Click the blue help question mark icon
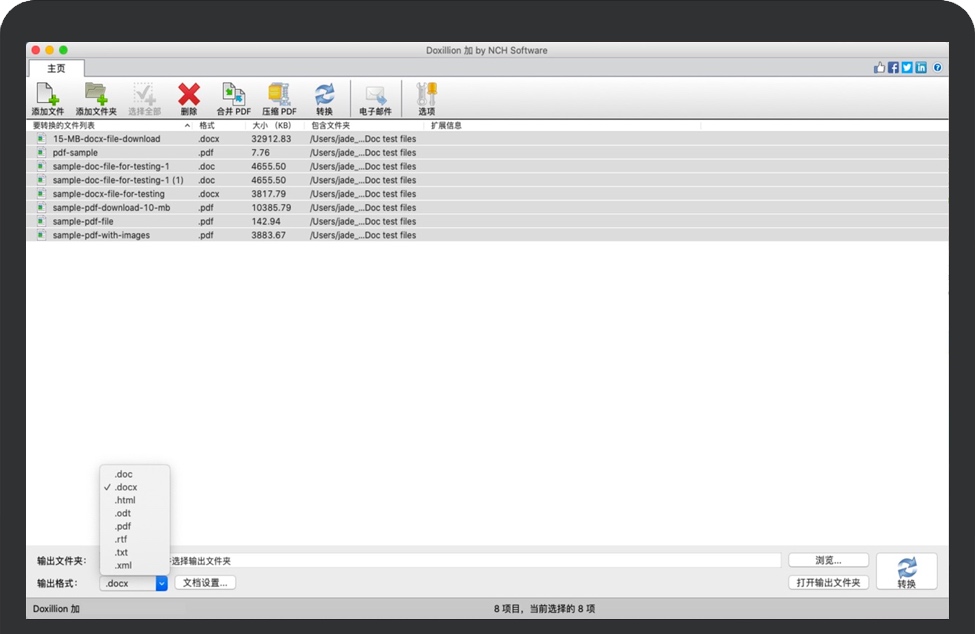Viewport: 975px width, 634px height. point(937,68)
